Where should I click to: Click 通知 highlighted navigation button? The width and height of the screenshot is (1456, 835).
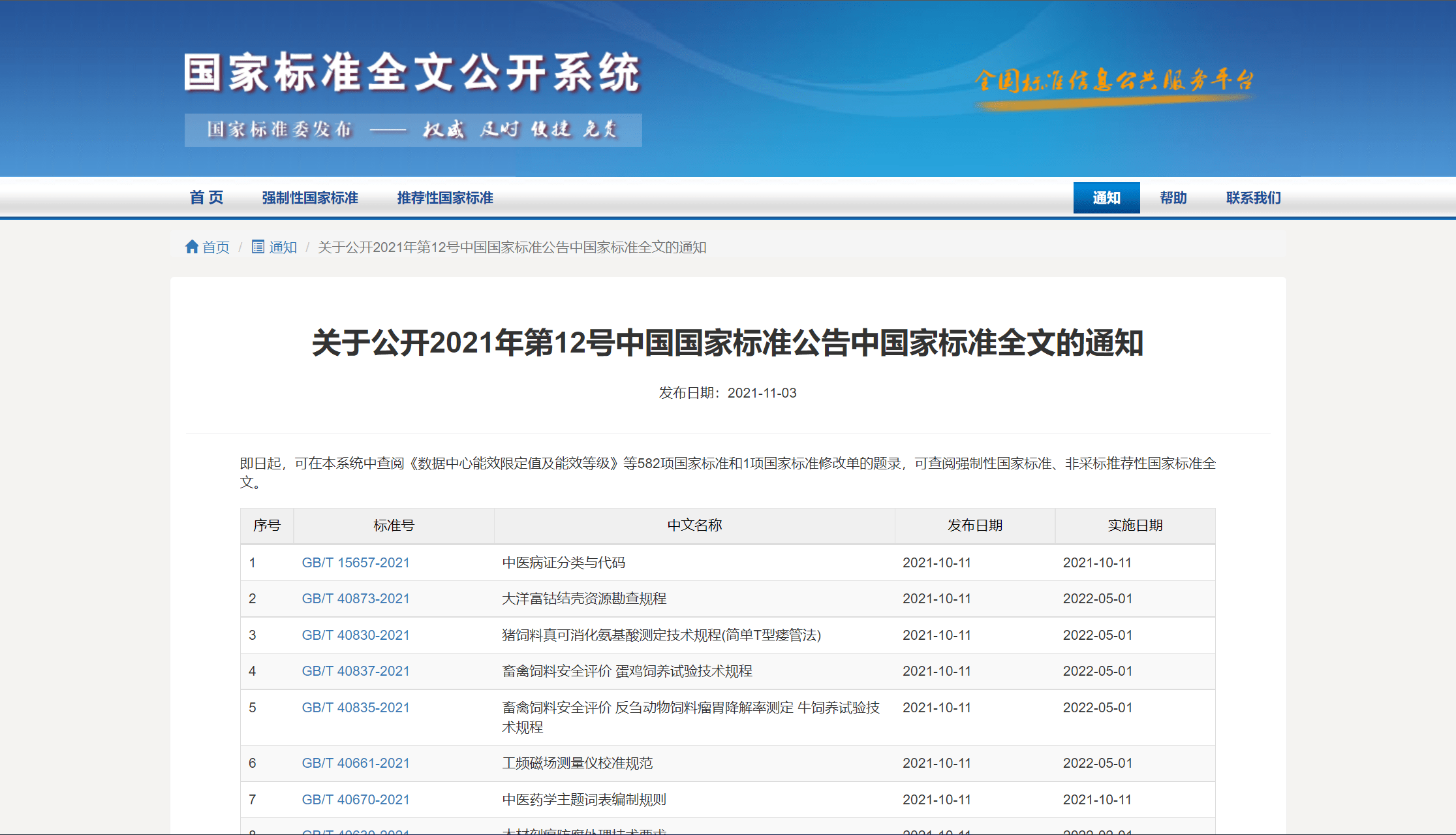(x=1100, y=196)
